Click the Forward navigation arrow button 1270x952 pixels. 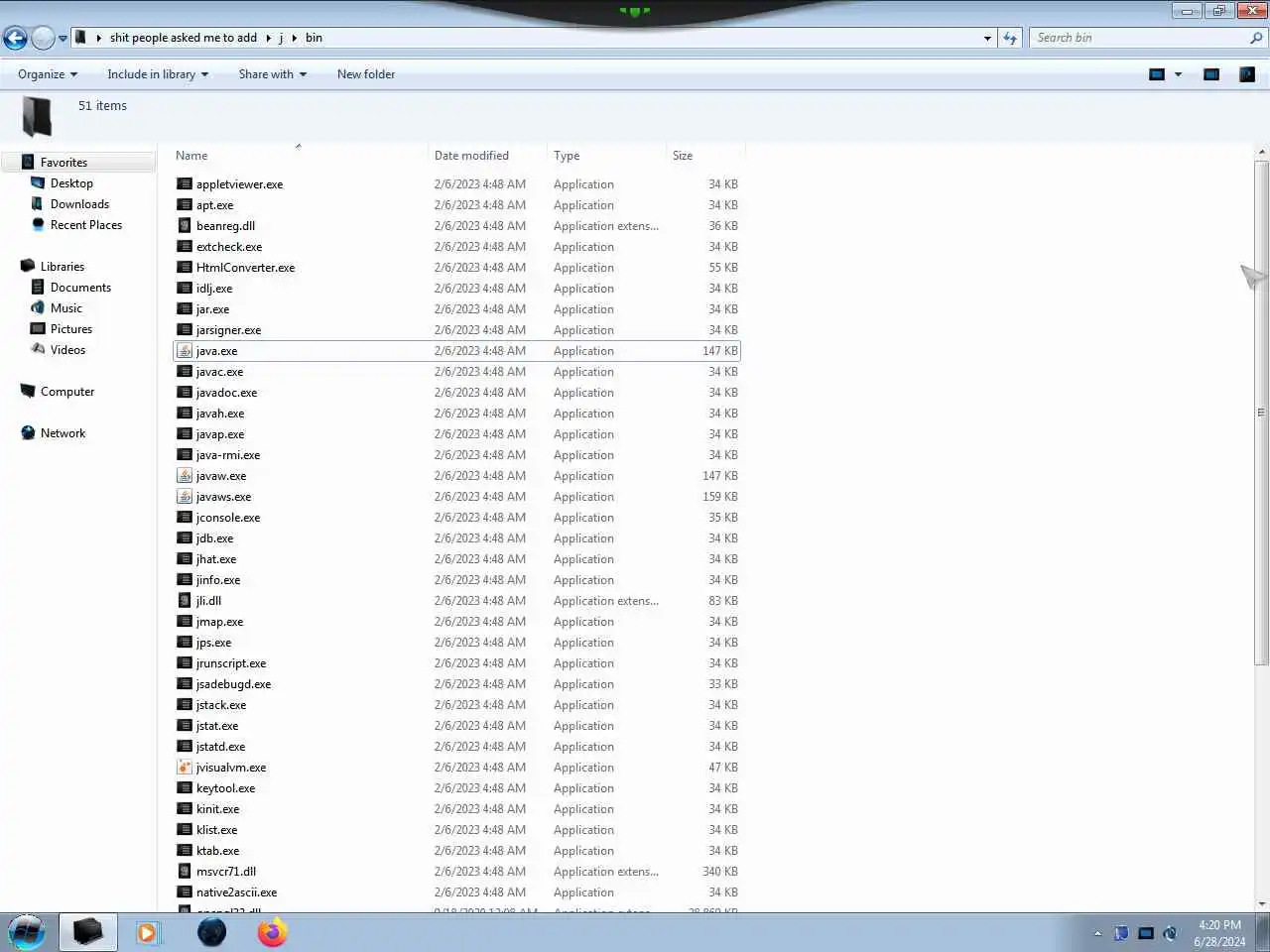tap(43, 38)
